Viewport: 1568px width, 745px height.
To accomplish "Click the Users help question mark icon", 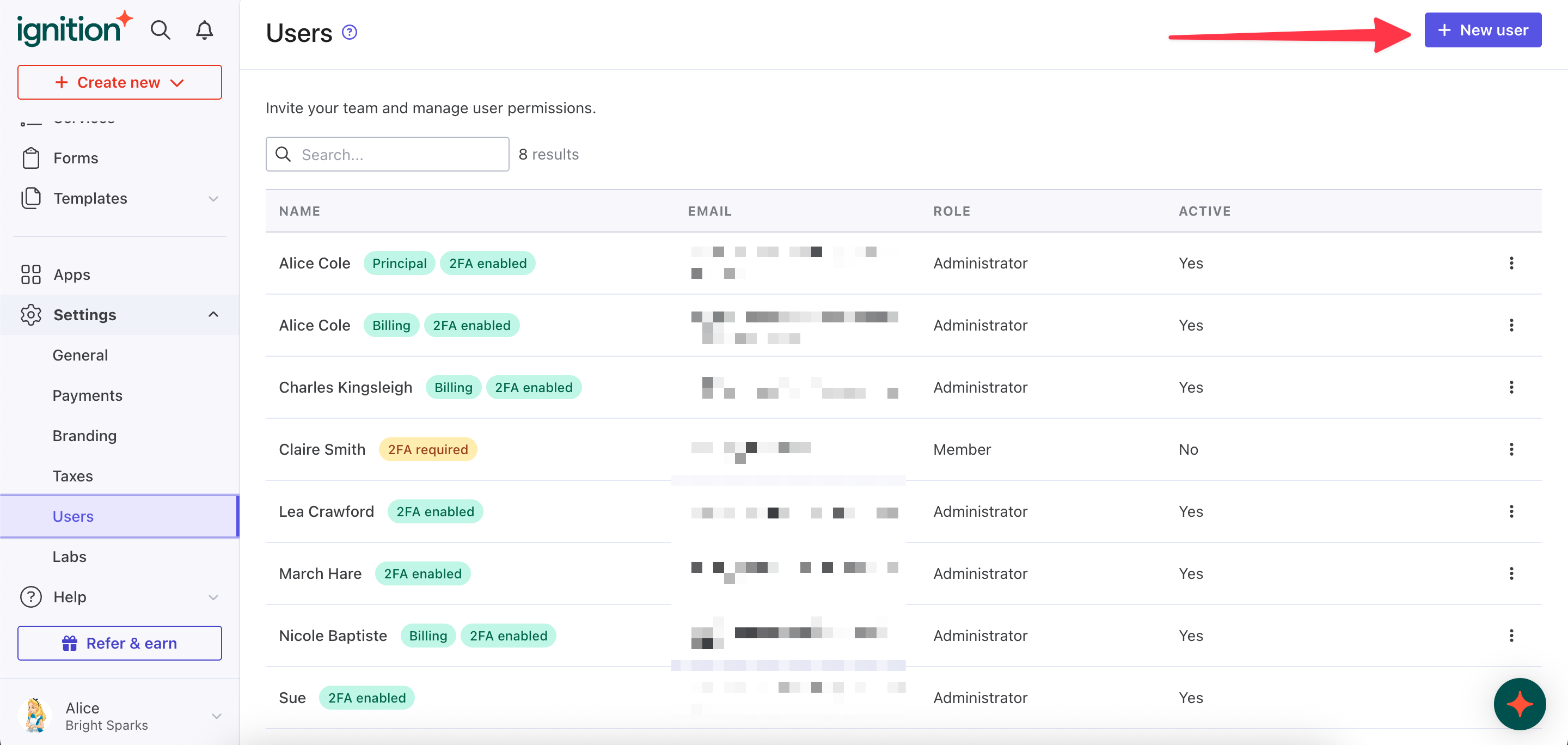I will pos(350,32).
